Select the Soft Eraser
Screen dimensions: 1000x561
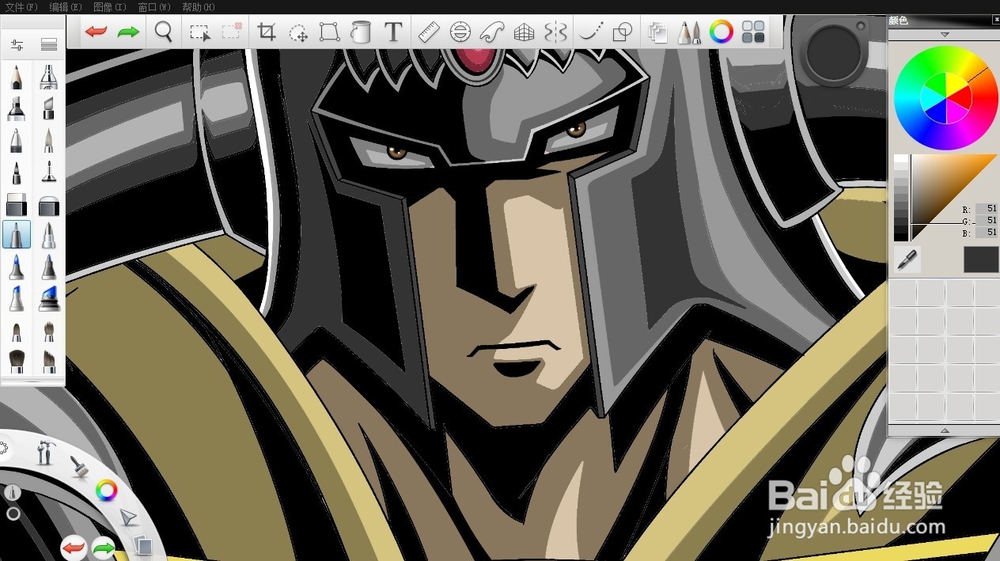click(x=48, y=205)
